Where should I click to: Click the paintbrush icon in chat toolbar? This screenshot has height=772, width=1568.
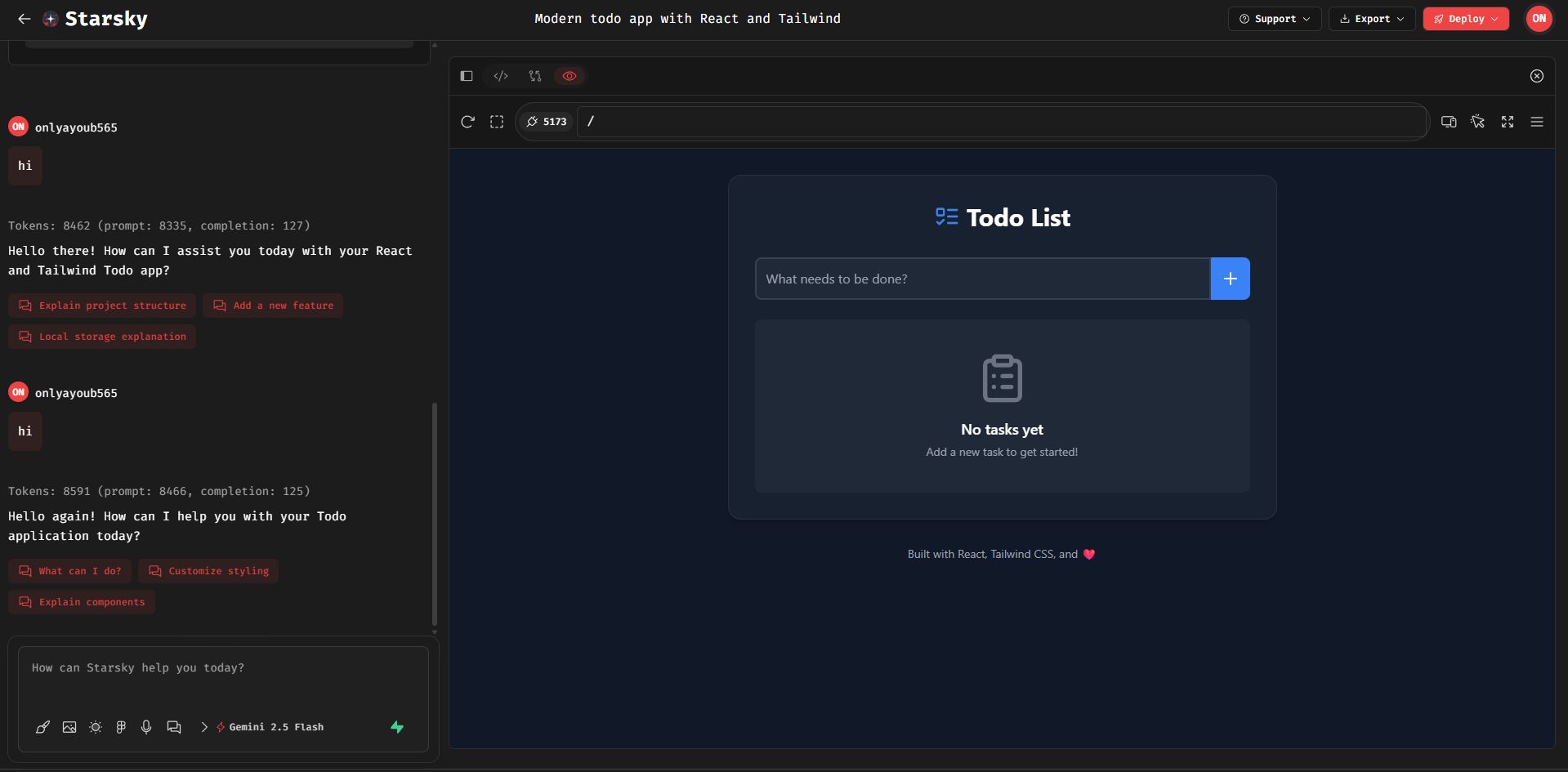pyautogui.click(x=43, y=727)
